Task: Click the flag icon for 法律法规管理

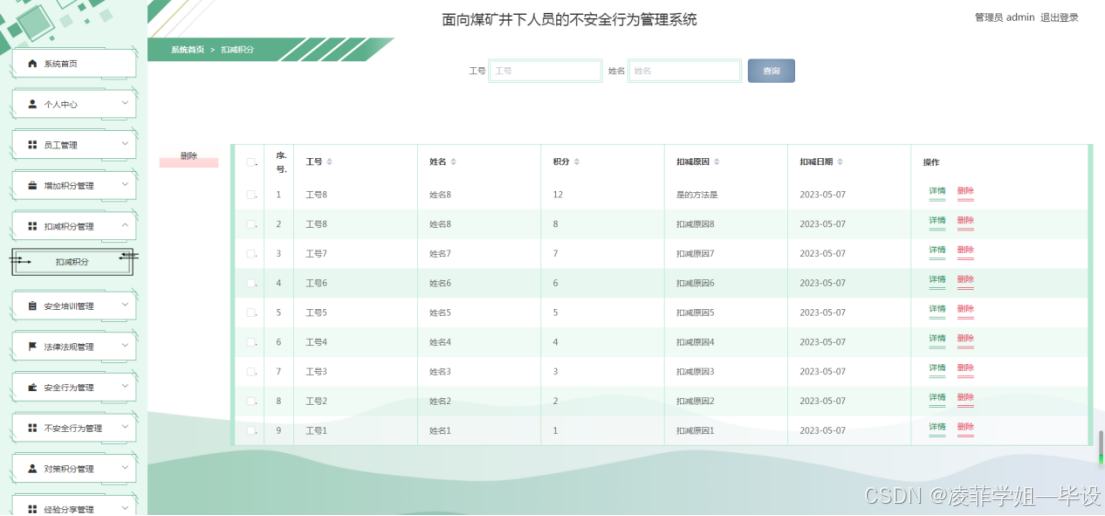Action: click(x=32, y=347)
